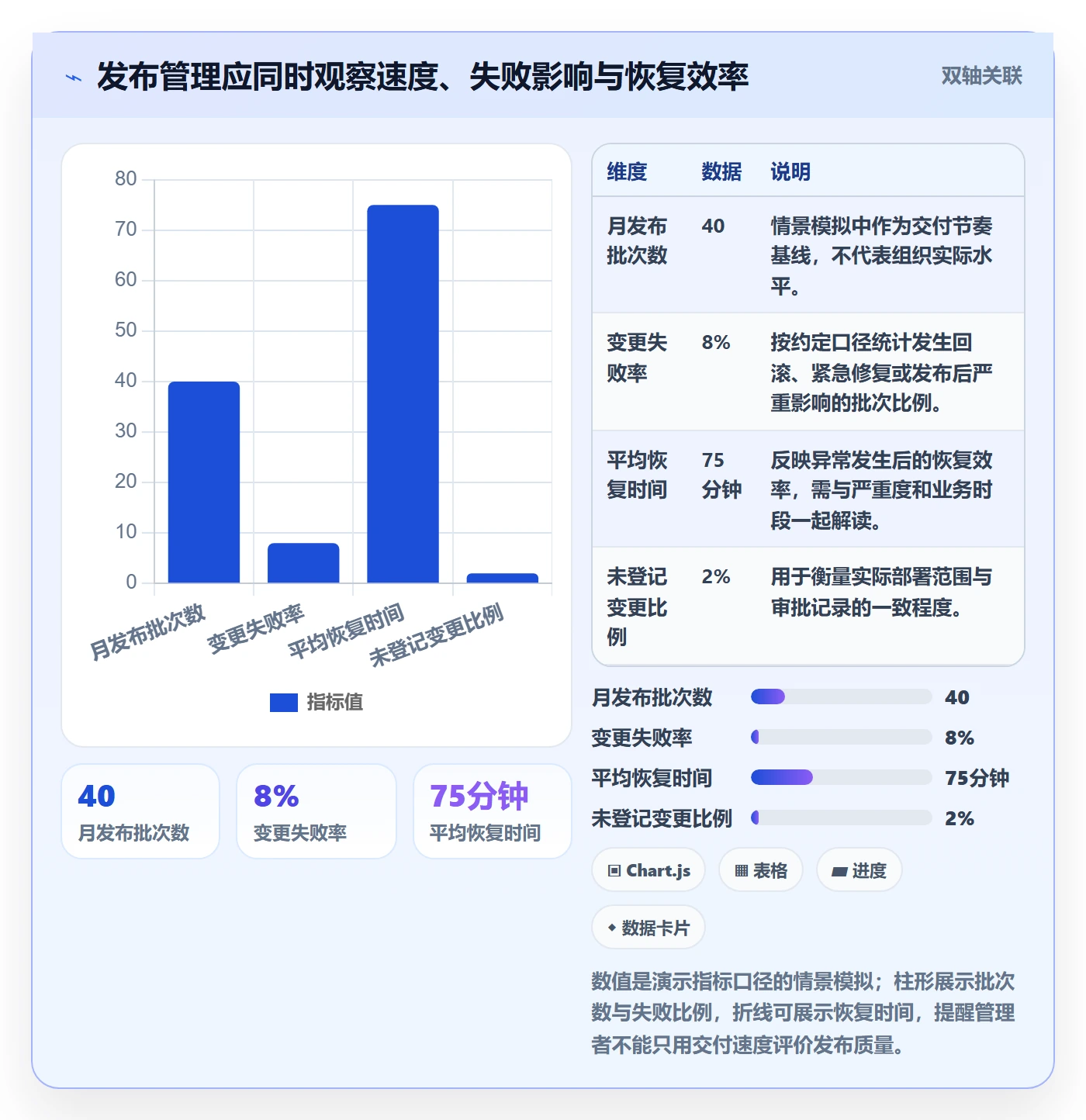The image size is (1086, 1120).
Task: Click the 变更失败率 bar in chart
Action: pos(303,563)
